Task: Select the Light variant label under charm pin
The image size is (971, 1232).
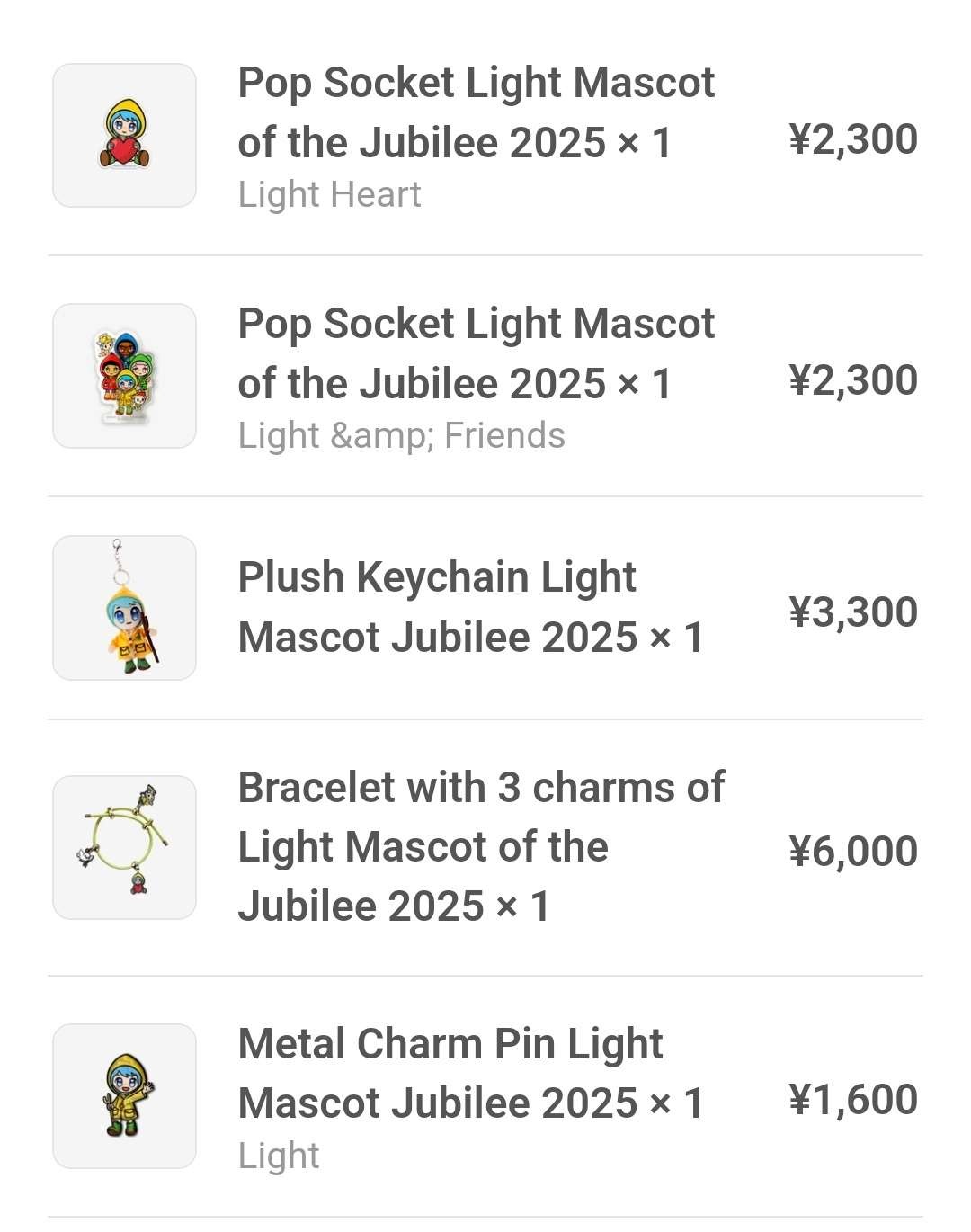Action: pos(278,1156)
